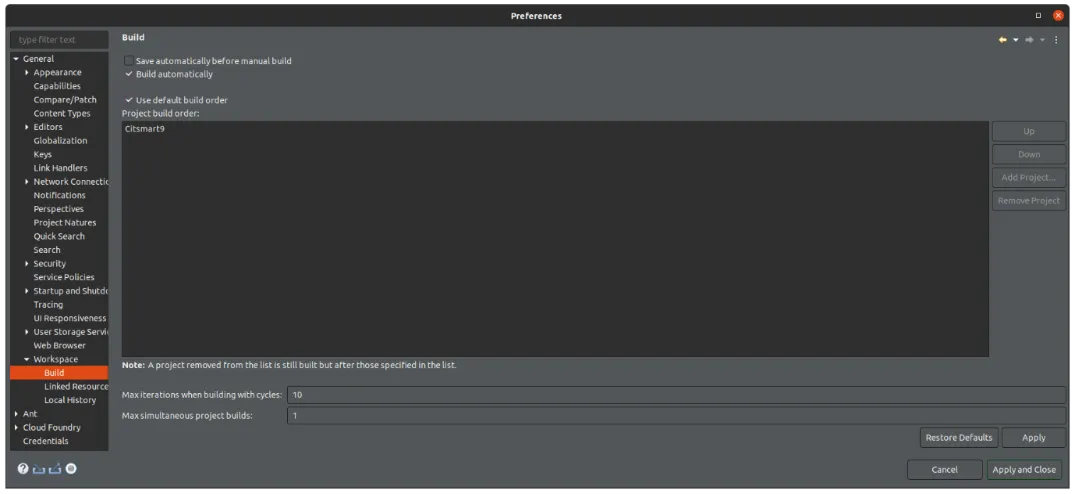Select Local History under Workspace
The height and width of the screenshot is (494, 1075).
tap(70, 400)
